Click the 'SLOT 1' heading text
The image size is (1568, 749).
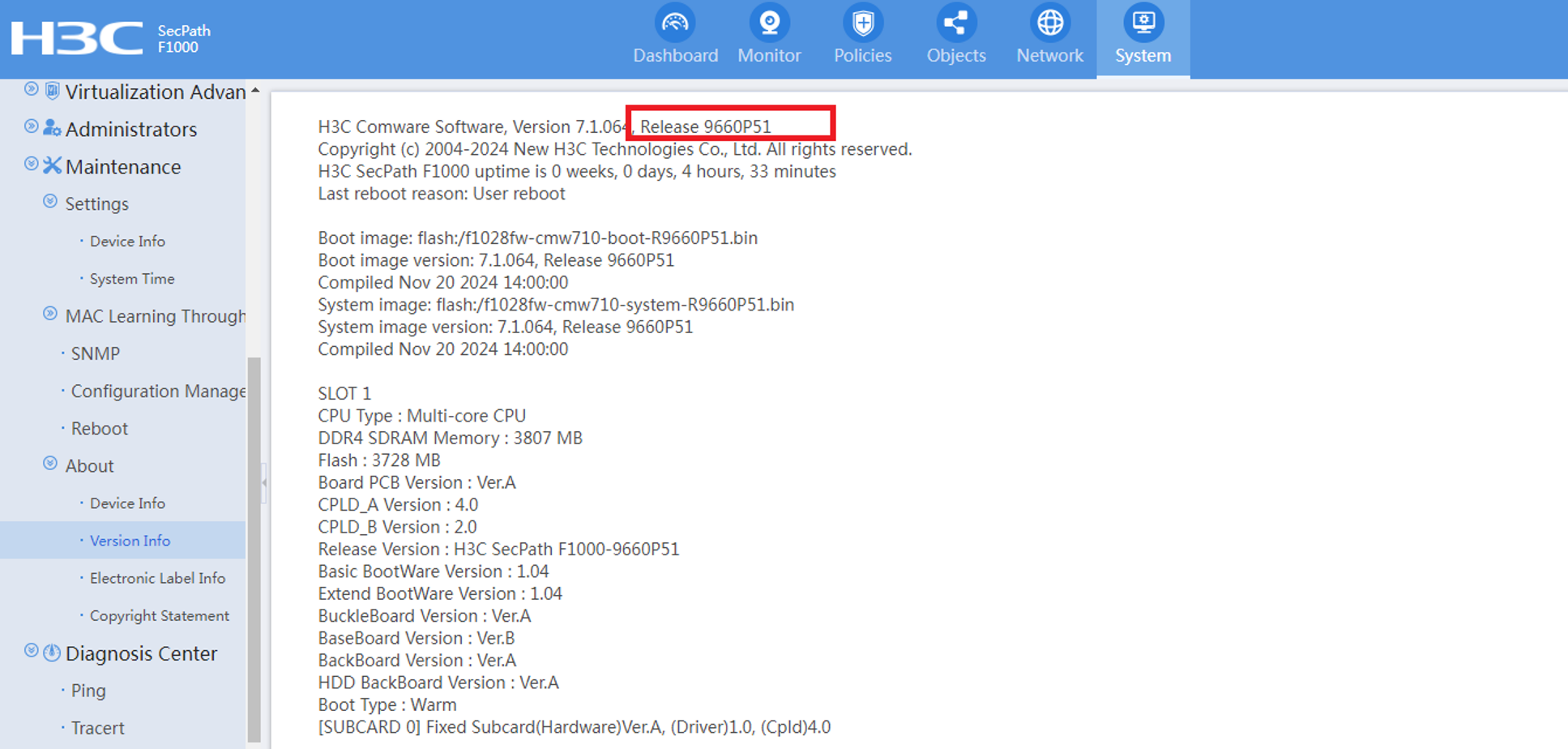344,394
